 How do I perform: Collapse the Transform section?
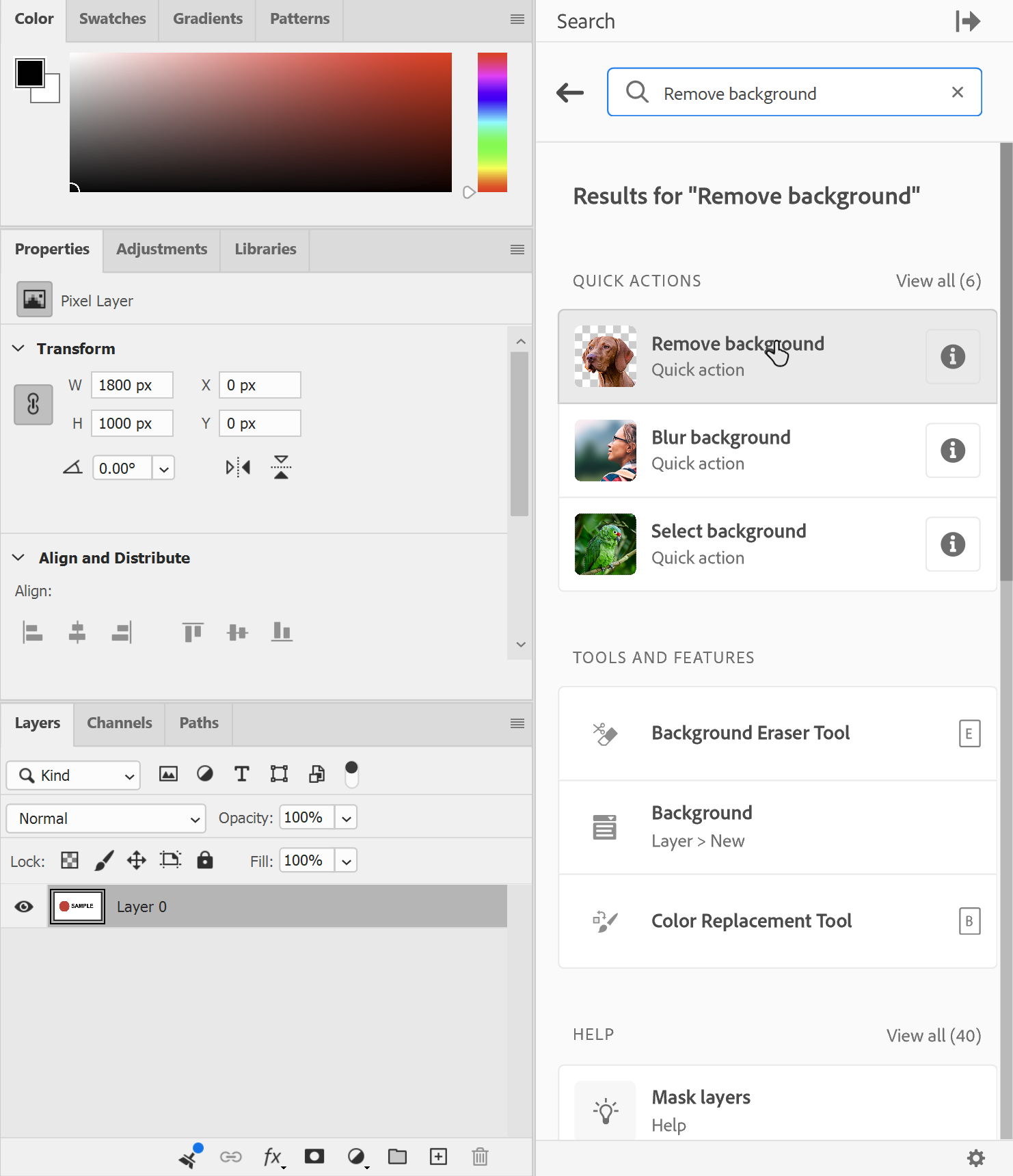point(18,348)
